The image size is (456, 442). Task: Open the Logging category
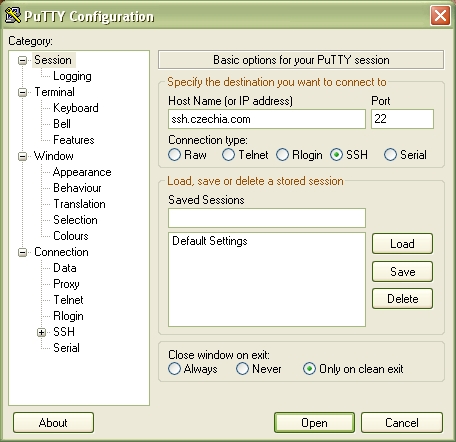point(72,76)
